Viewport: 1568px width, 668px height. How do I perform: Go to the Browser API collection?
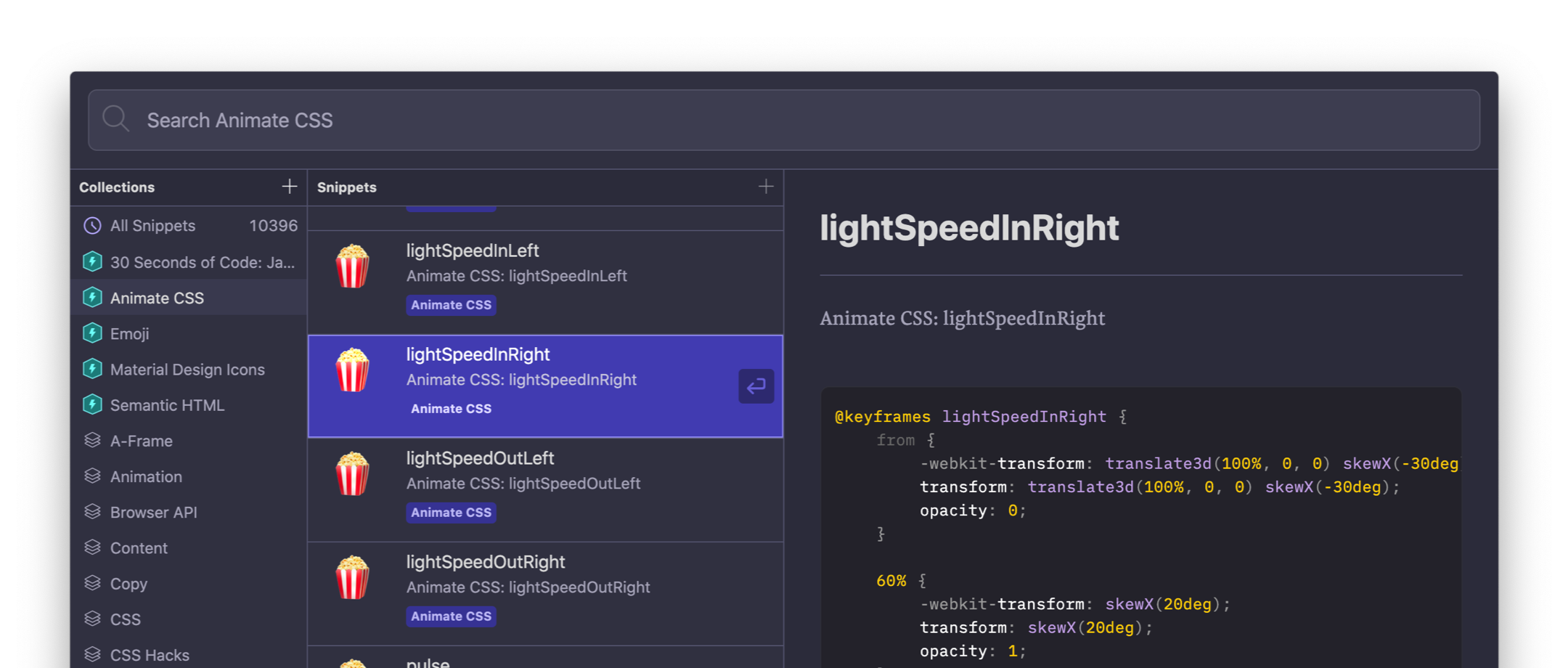(153, 512)
